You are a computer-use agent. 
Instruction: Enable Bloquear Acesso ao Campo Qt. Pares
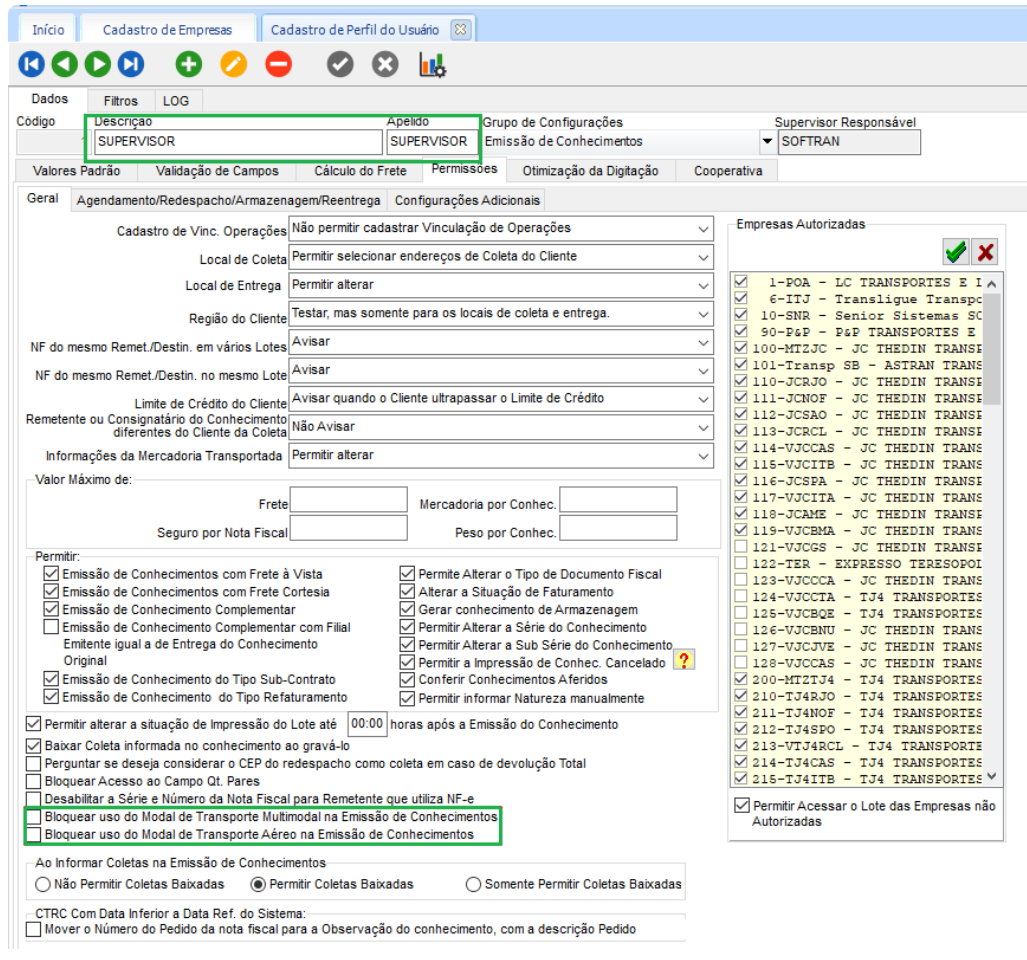point(34,781)
